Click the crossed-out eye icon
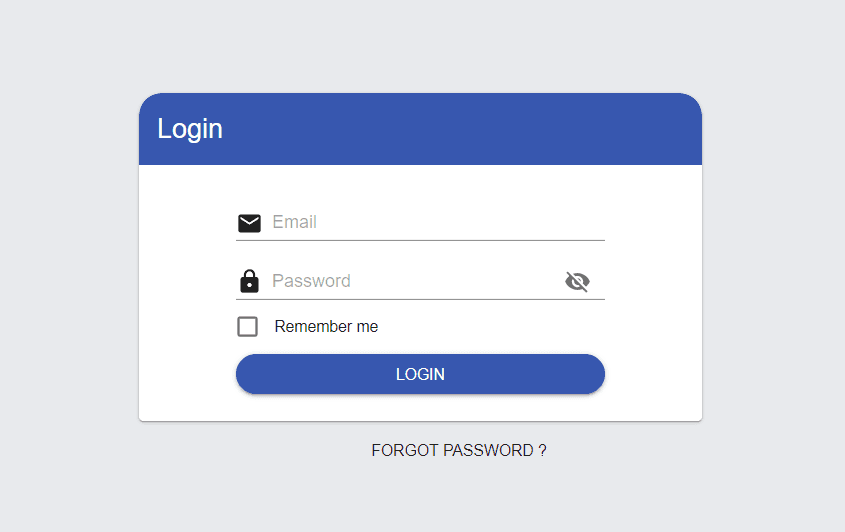The height and width of the screenshot is (532, 845). coord(577,281)
